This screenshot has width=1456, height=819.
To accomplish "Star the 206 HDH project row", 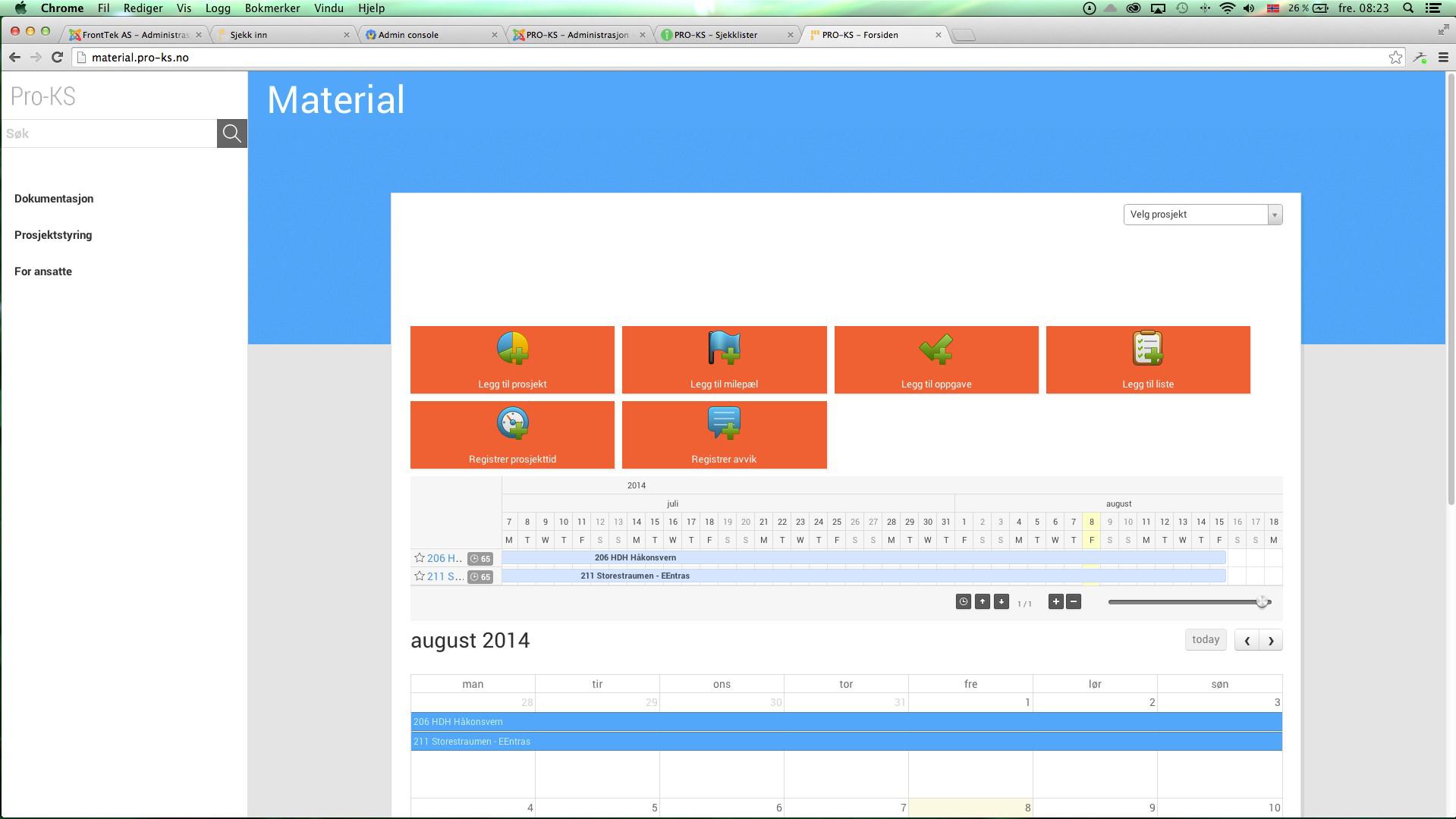I will (x=419, y=558).
